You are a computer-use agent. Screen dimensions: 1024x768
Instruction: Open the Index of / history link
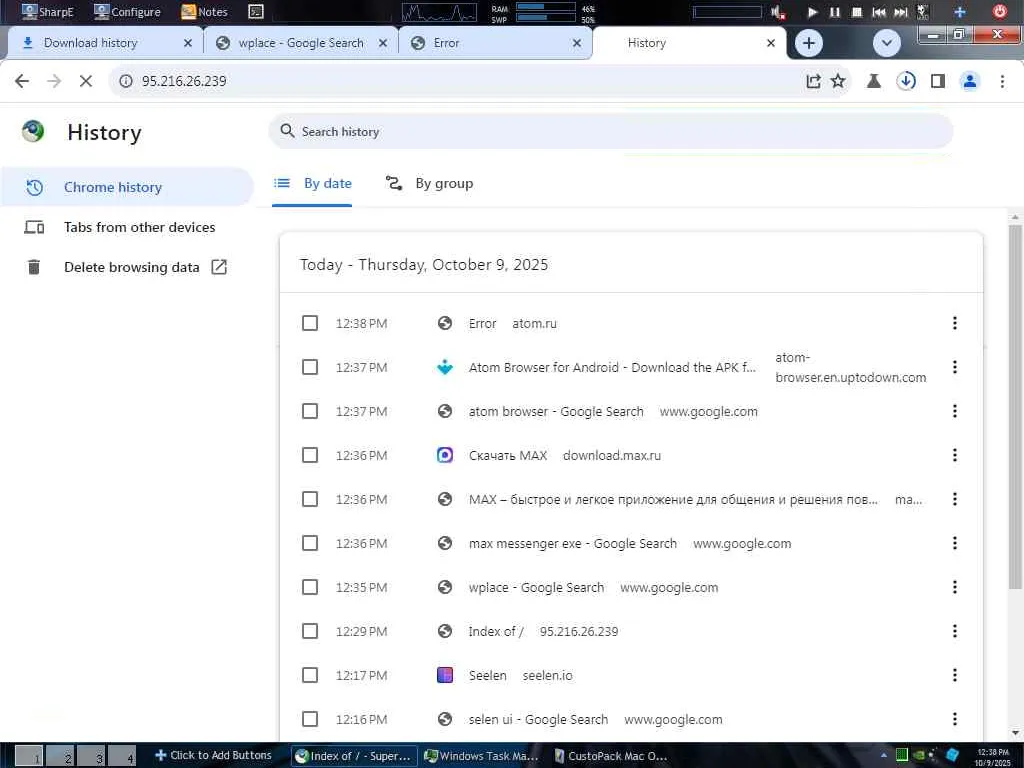[496, 632]
